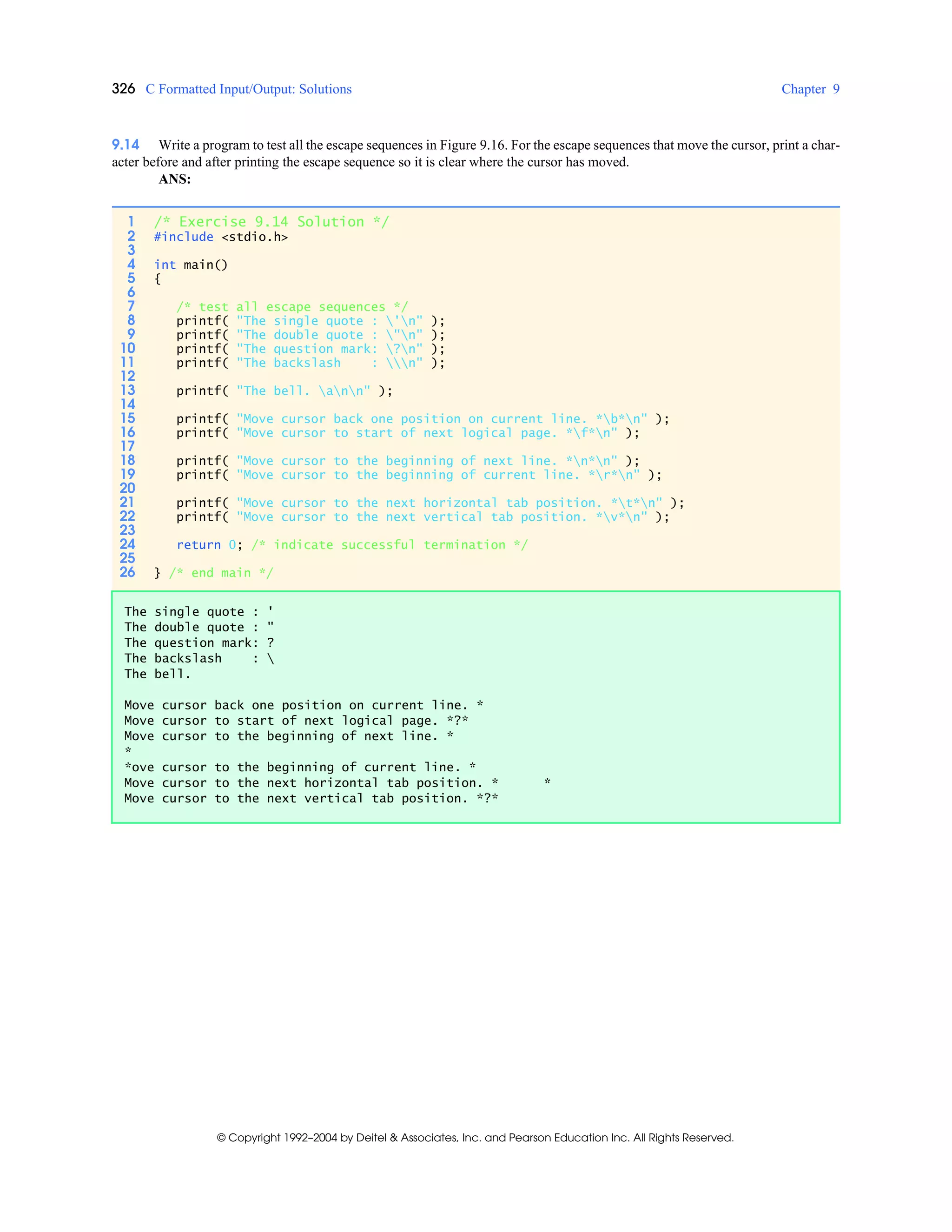Screen dimensions: 952x1232
Task: Click output line 'The question mark: ?'
Action: click(199, 643)
